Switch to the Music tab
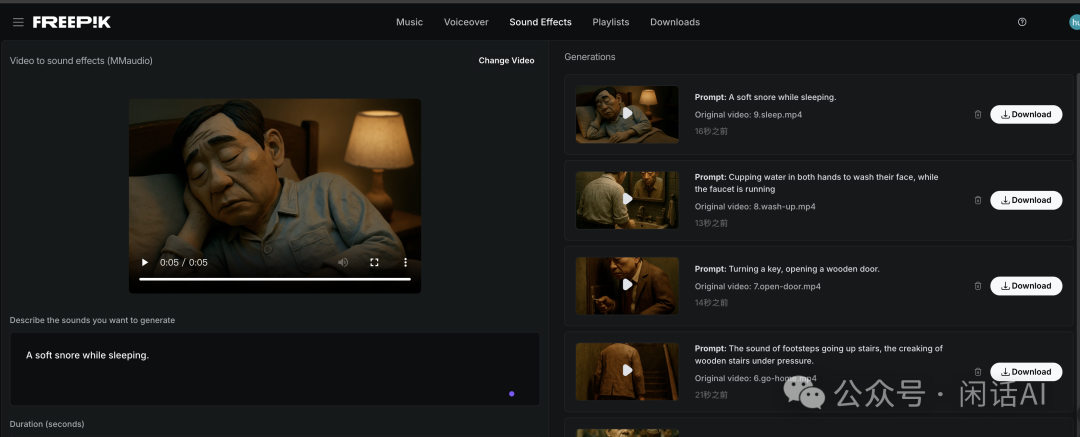The height and width of the screenshot is (437, 1080). 409,22
